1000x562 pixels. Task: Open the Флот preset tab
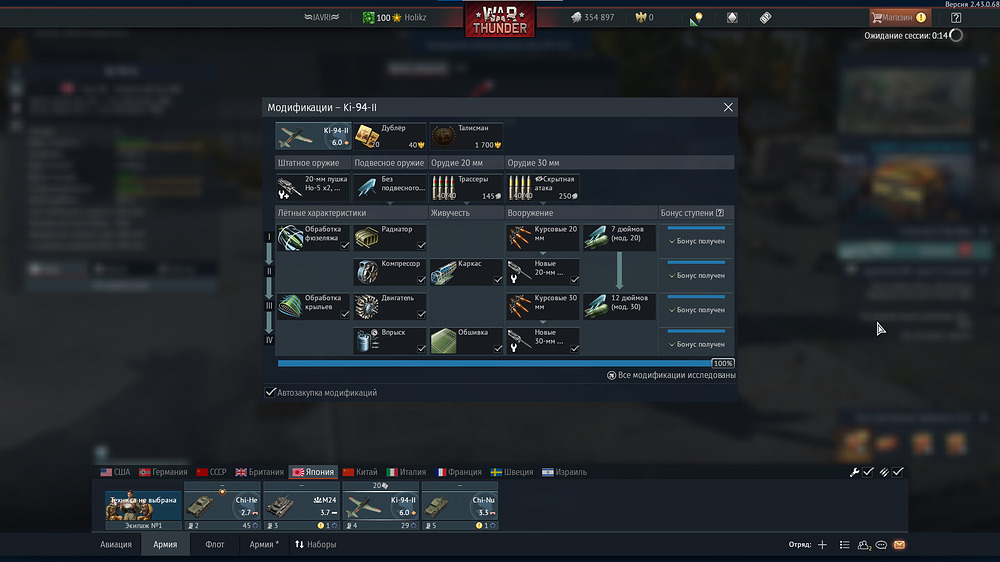(214, 544)
